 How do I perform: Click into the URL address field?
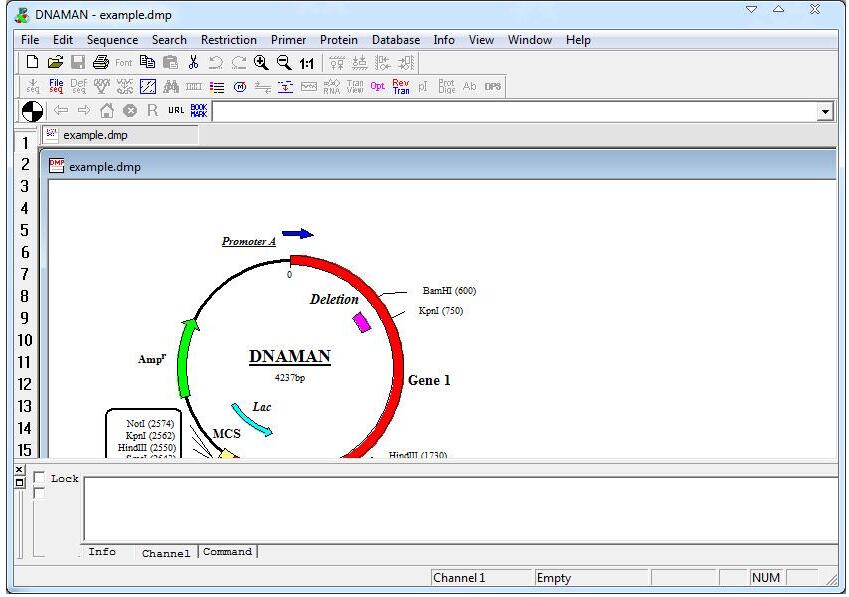515,112
